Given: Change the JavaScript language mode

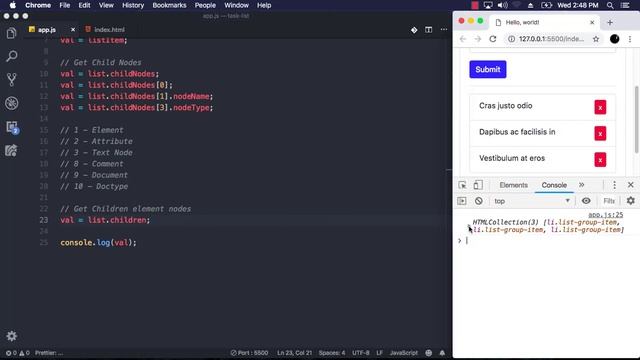Looking at the screenshot, I should point(404,353).
